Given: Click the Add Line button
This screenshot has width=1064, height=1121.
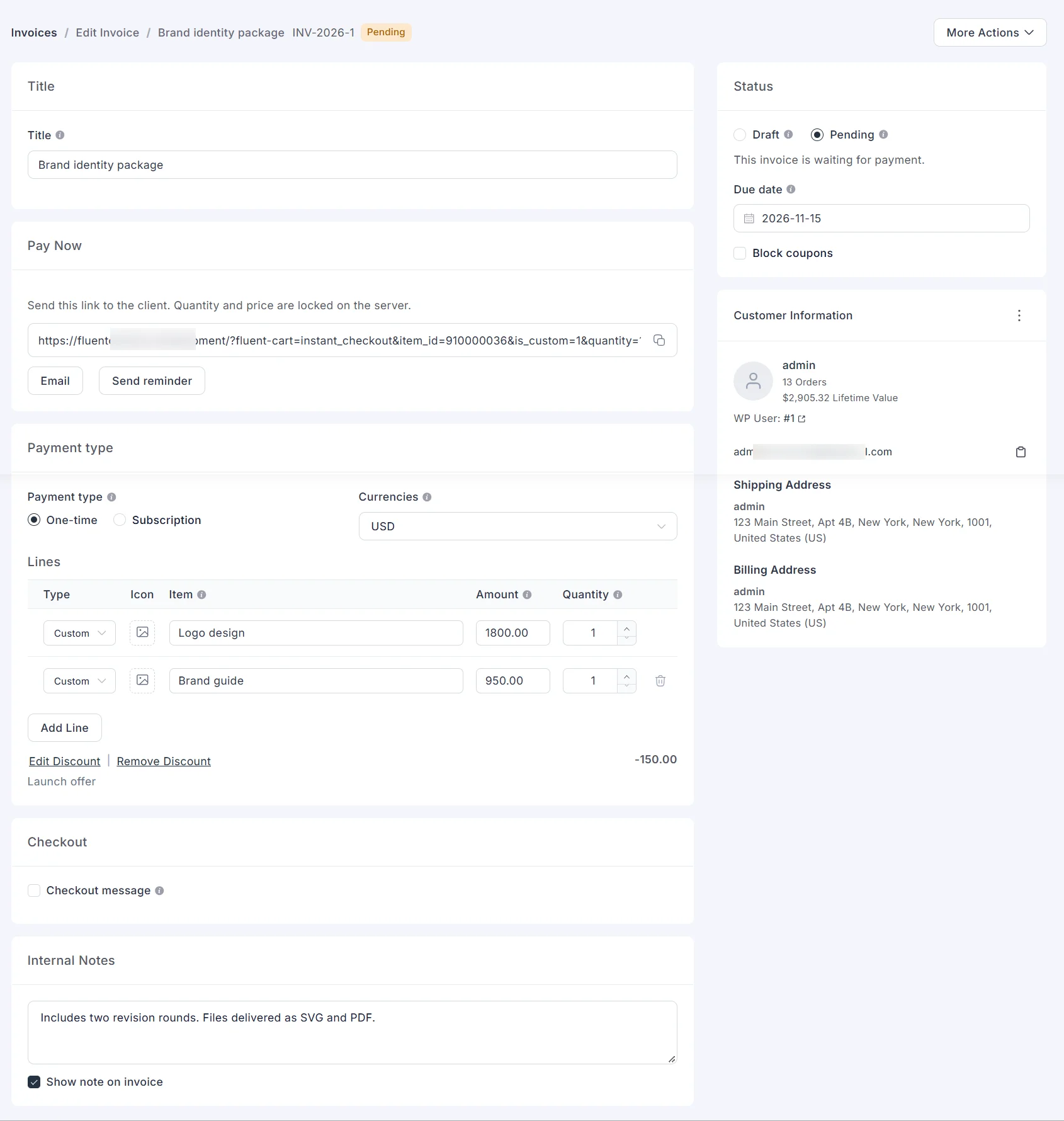Looking at the screenshot, I should (x=65, y=728).
